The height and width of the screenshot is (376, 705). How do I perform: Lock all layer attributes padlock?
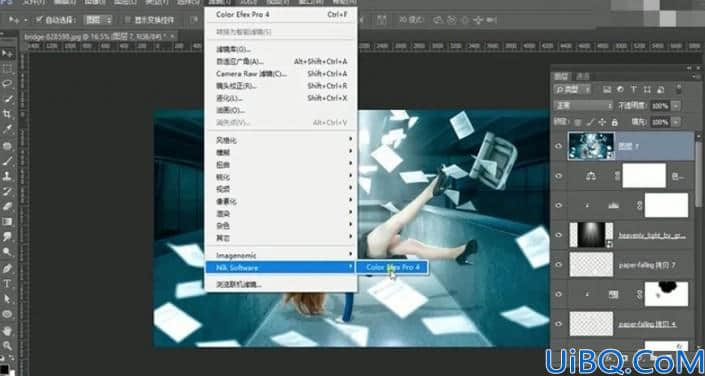pyautogui.click(x=615, y=122)
